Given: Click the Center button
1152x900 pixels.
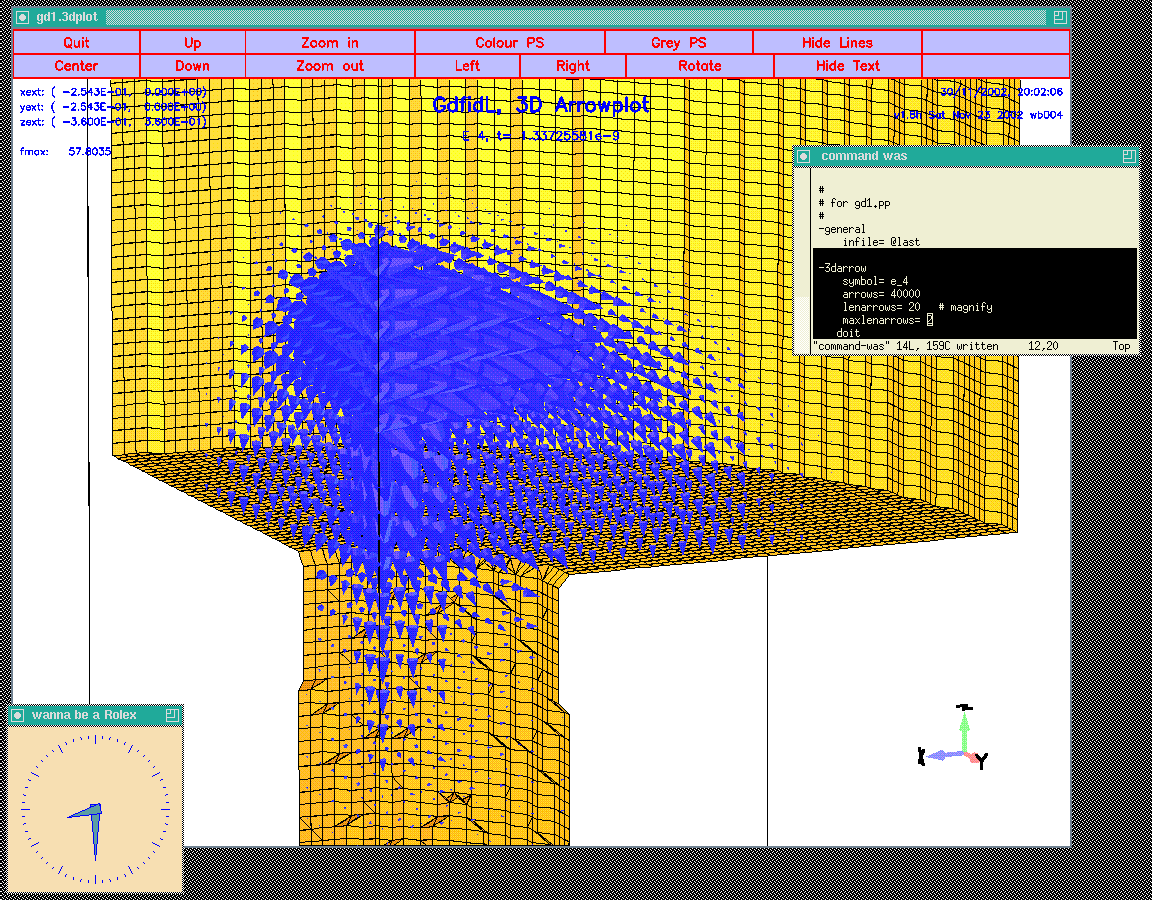Looking at the screenshot, I should point(76,65).
